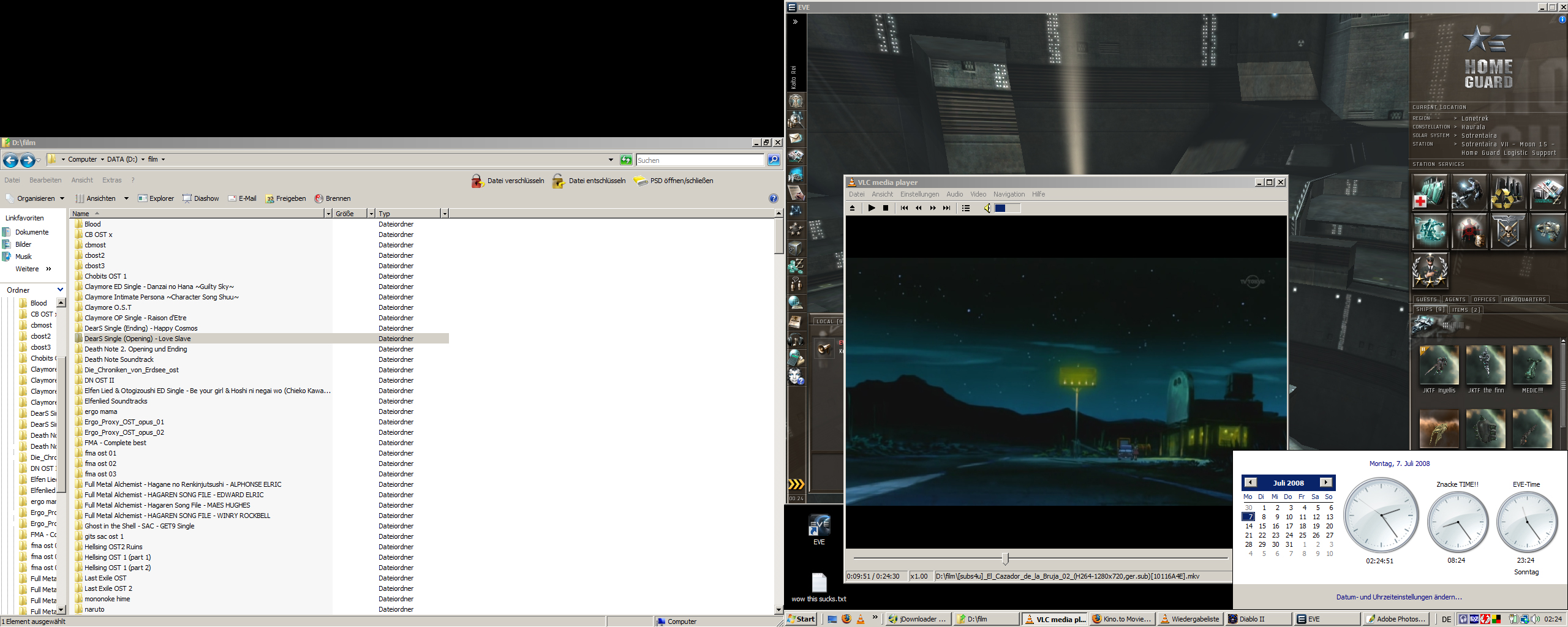Viewport: 1568px width, 627px height.
Task: Click the megaphone icon in Local chat
Action: click(x=824, y=348)
